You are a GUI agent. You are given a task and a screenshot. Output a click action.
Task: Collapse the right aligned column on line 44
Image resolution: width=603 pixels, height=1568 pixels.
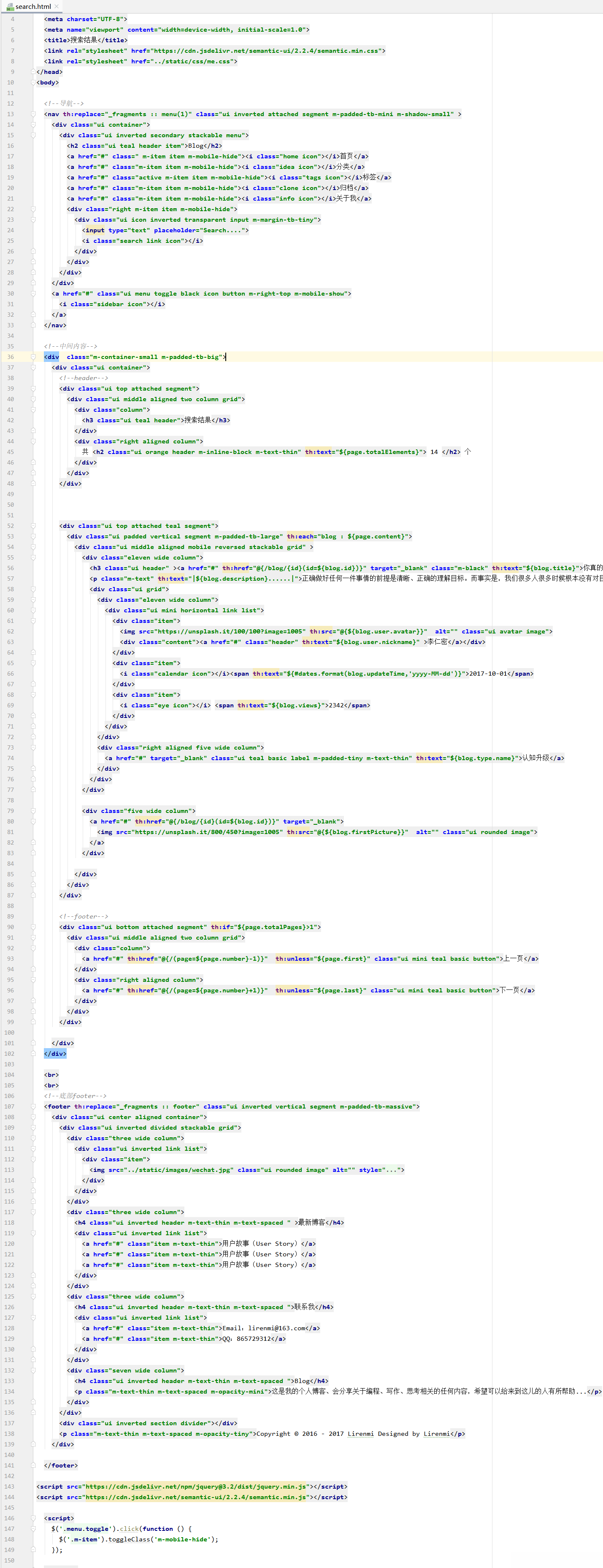click(x=33, y=441)
